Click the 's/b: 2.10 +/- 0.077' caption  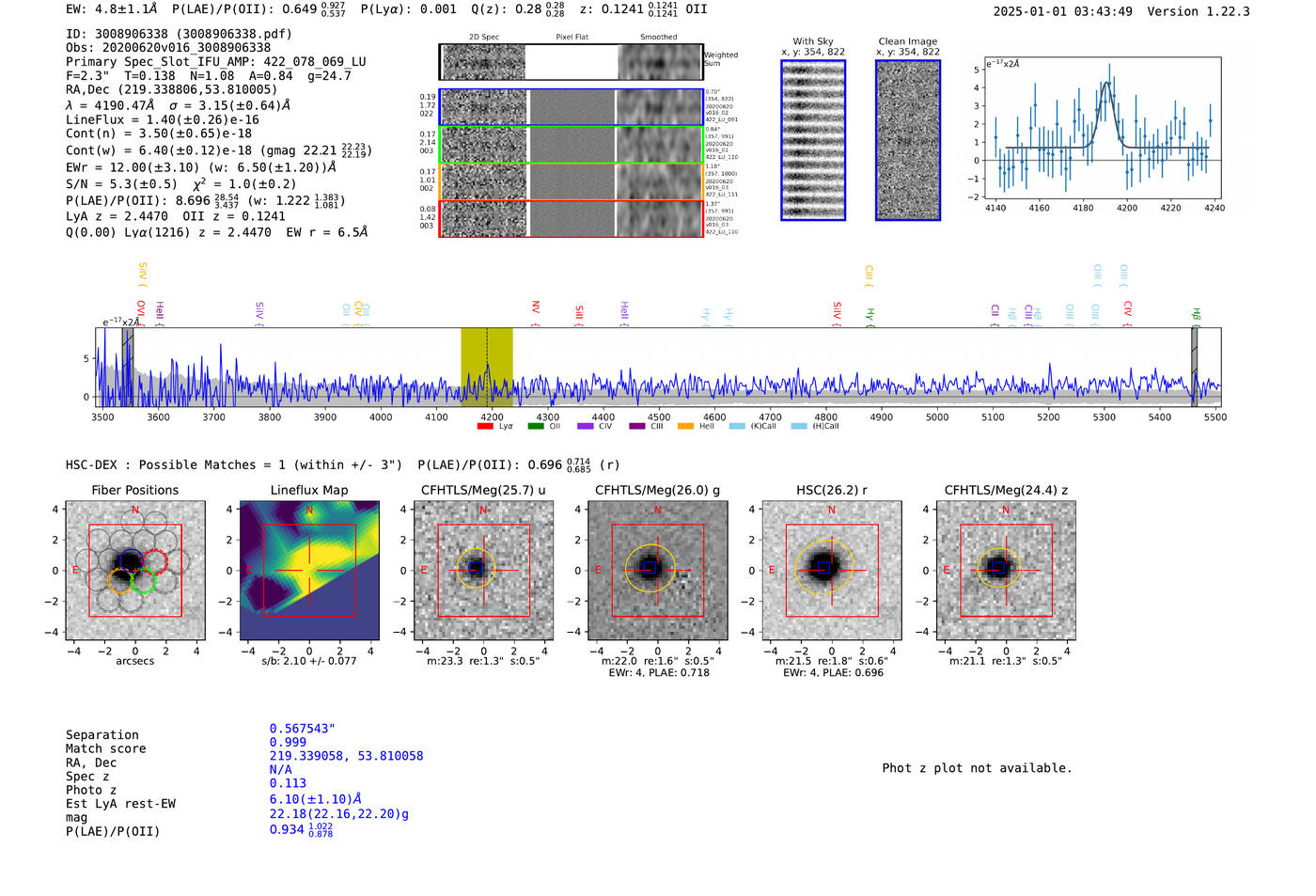point(309,661)
